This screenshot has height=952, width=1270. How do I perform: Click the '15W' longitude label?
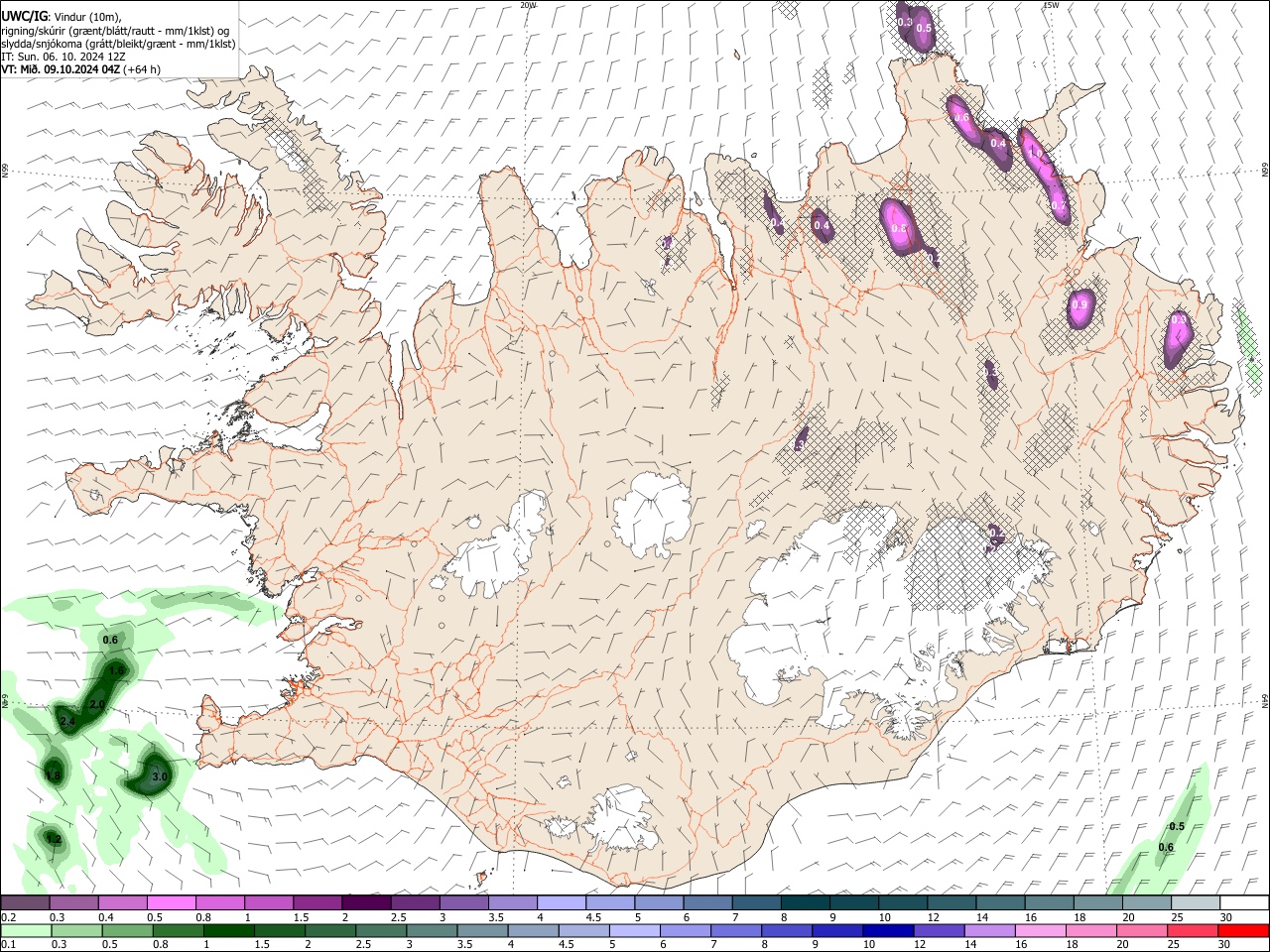(1051, 5)
